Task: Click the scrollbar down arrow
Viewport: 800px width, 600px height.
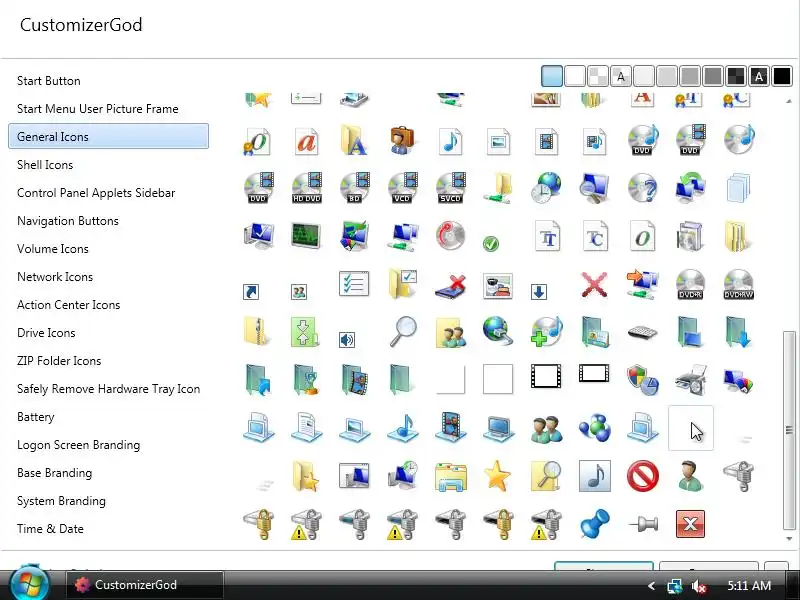Action: (x=789, y=538)
